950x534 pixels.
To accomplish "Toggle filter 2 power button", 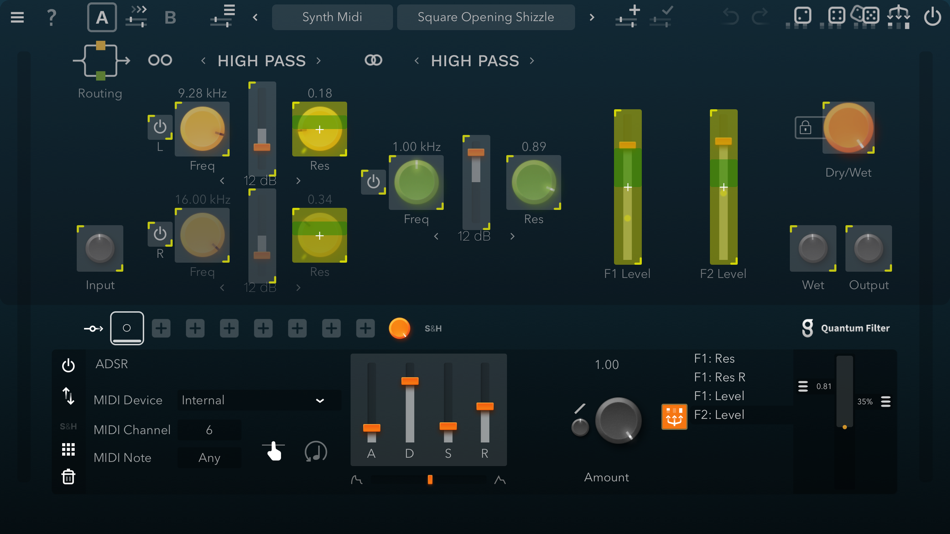I will [x=373, y=182].
